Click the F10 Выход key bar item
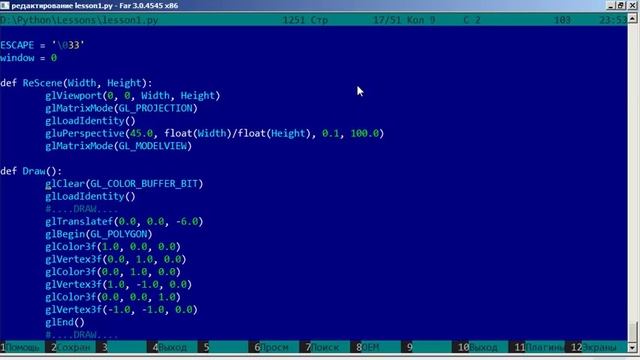Viewport: 640px width, 360px height. point(480,347)
